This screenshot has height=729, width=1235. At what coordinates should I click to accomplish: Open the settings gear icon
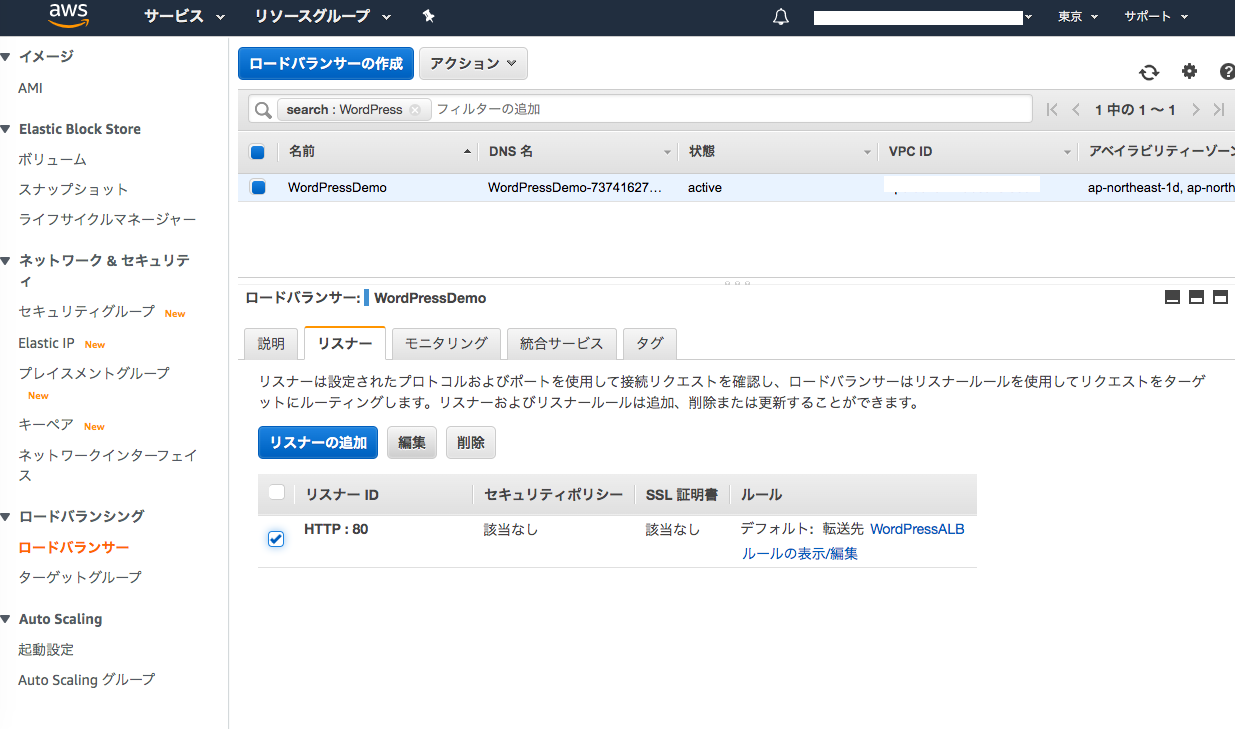coord(1189,71)
